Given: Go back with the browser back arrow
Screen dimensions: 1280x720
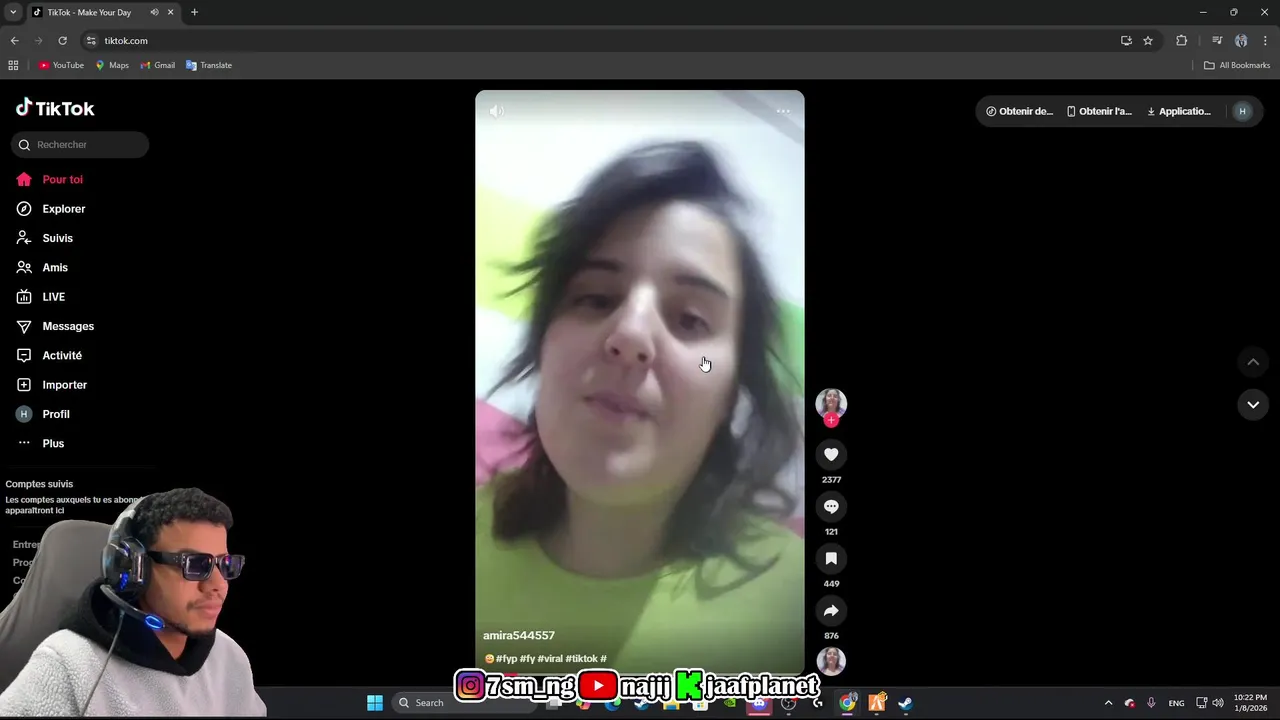Looking at the screenshot, I should pos(14,40).
